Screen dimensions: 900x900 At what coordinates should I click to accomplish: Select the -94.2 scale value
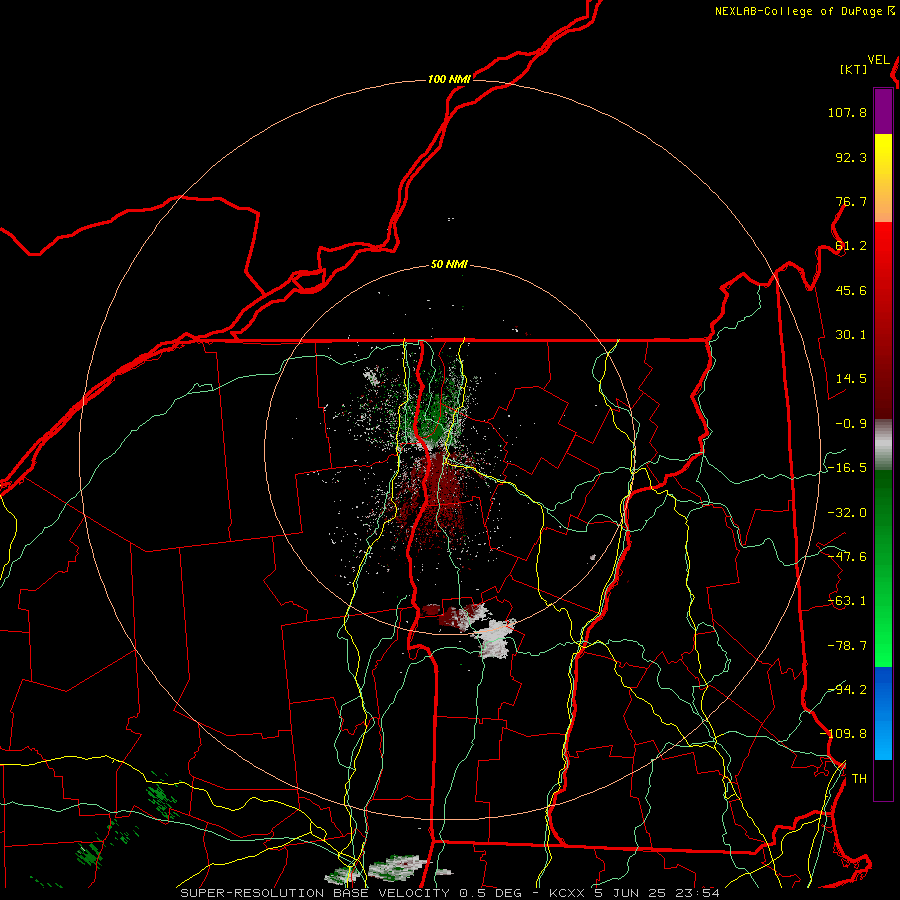coord(847,689)
